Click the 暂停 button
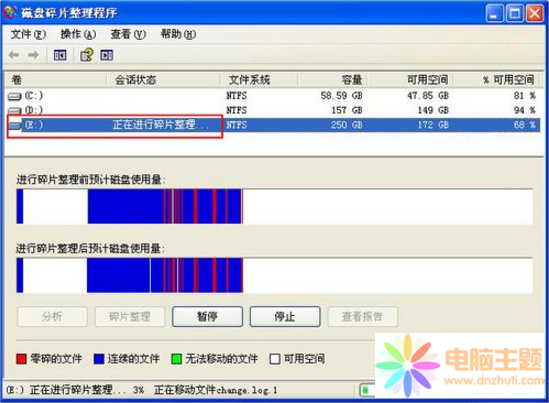 207,317
